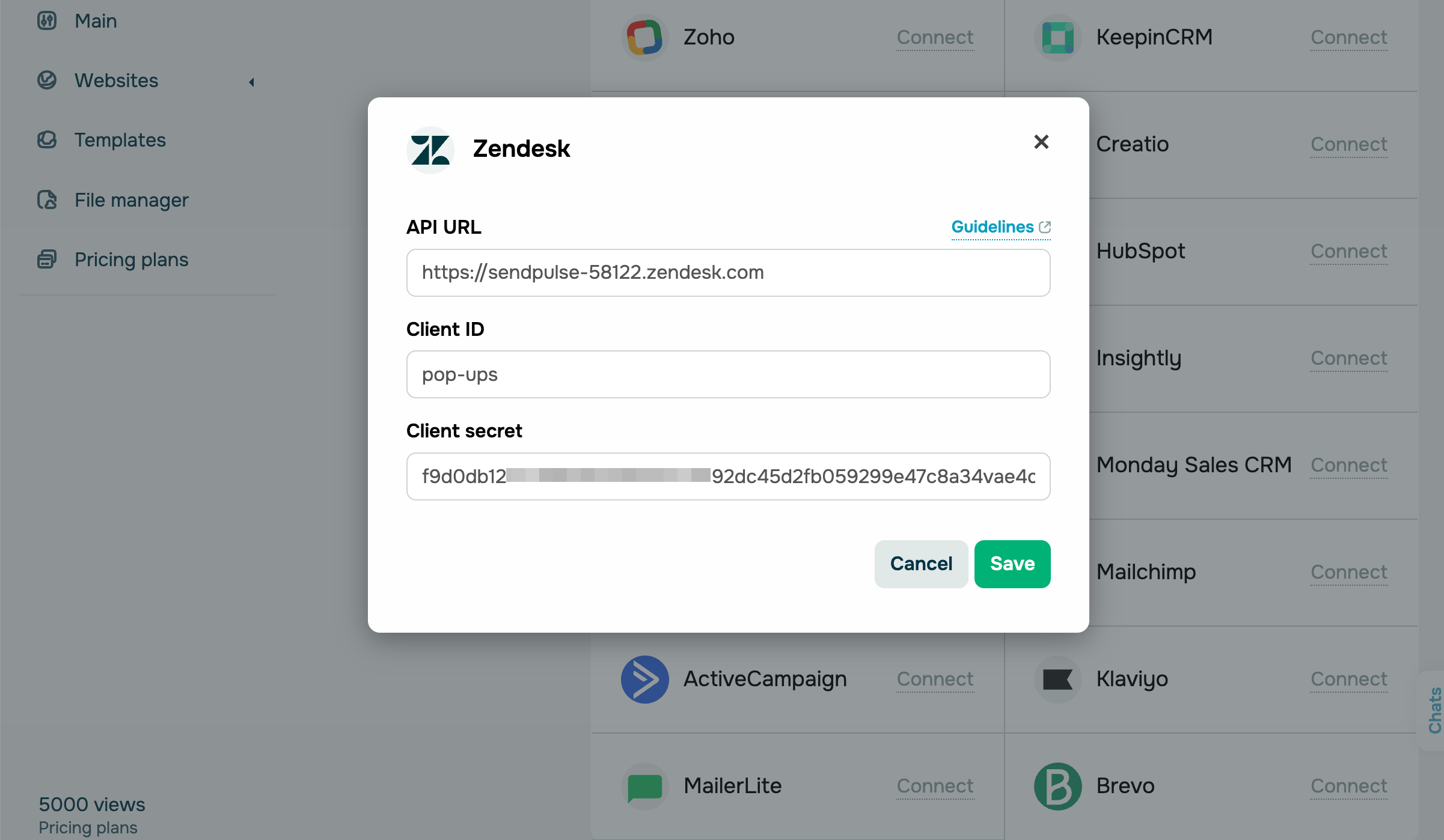Viewport: 1444px width, 840px height.
Task: Focus the Client ID field
Action: click(728, 374)
